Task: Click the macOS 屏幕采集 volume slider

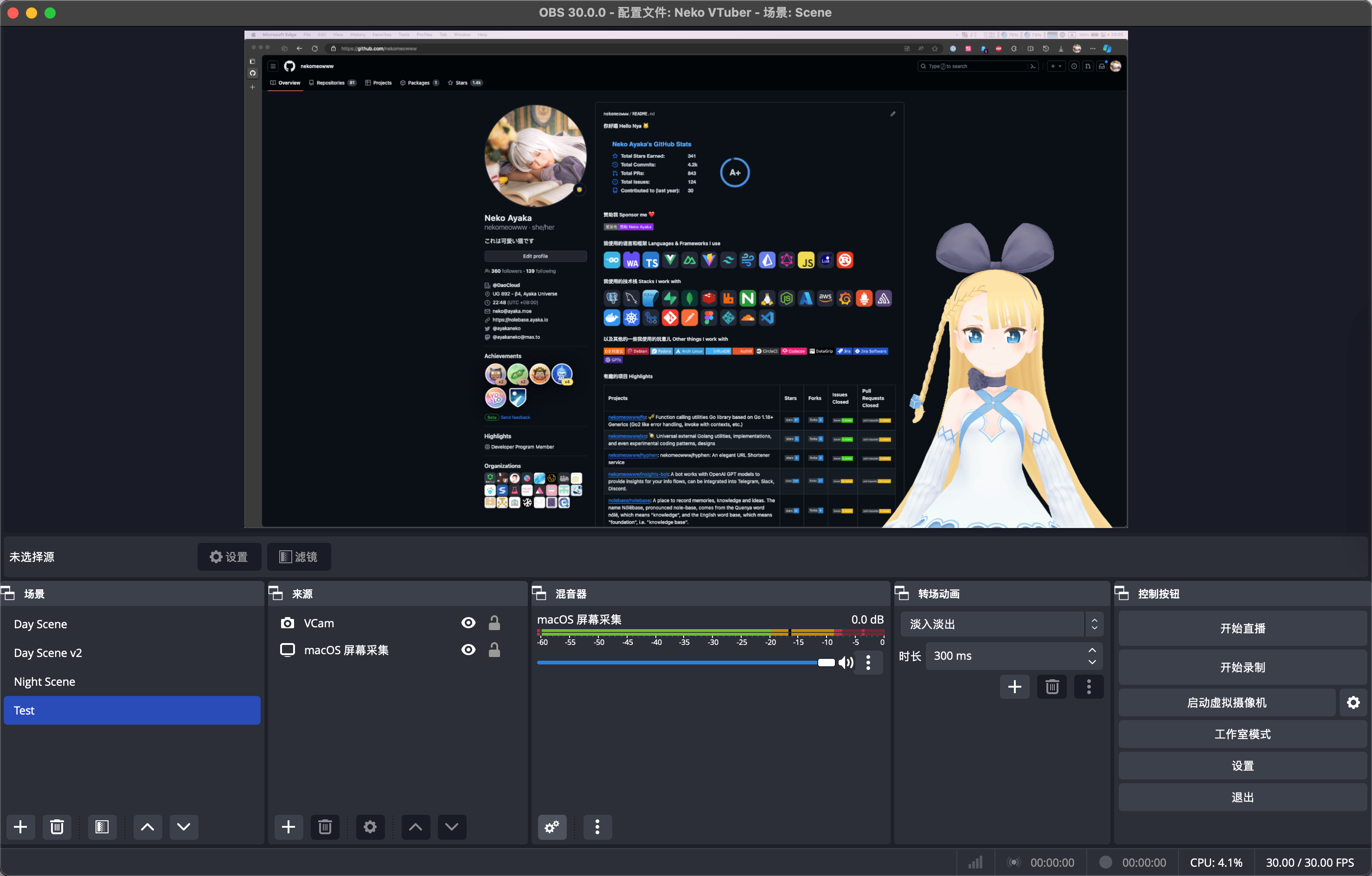Action: pyautogui.click(x=678, y=662)
